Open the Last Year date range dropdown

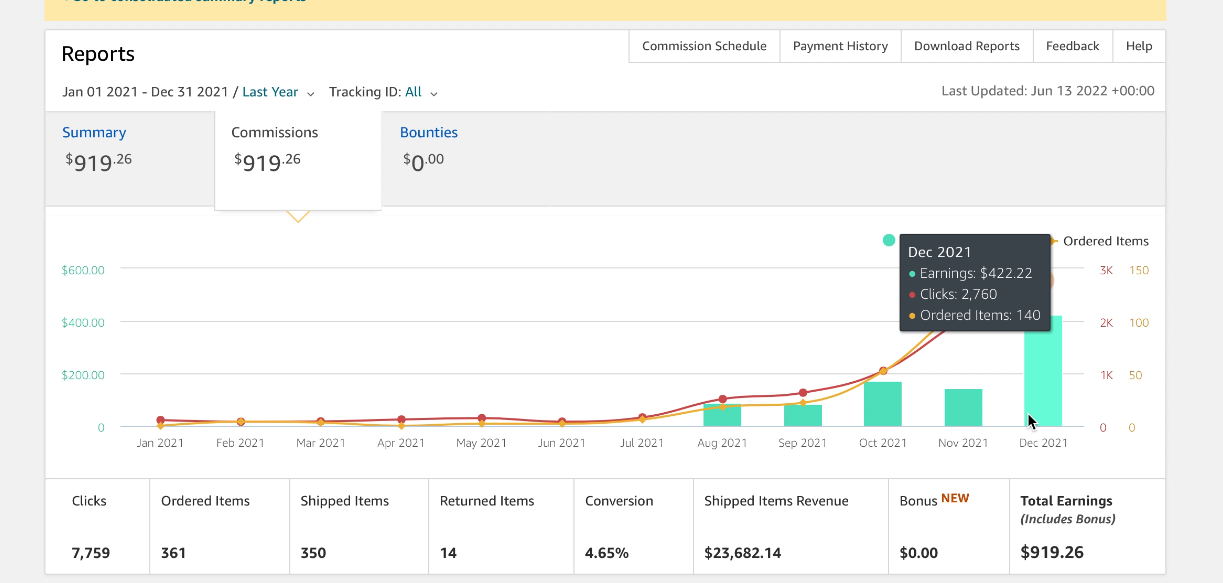point(278,92)
